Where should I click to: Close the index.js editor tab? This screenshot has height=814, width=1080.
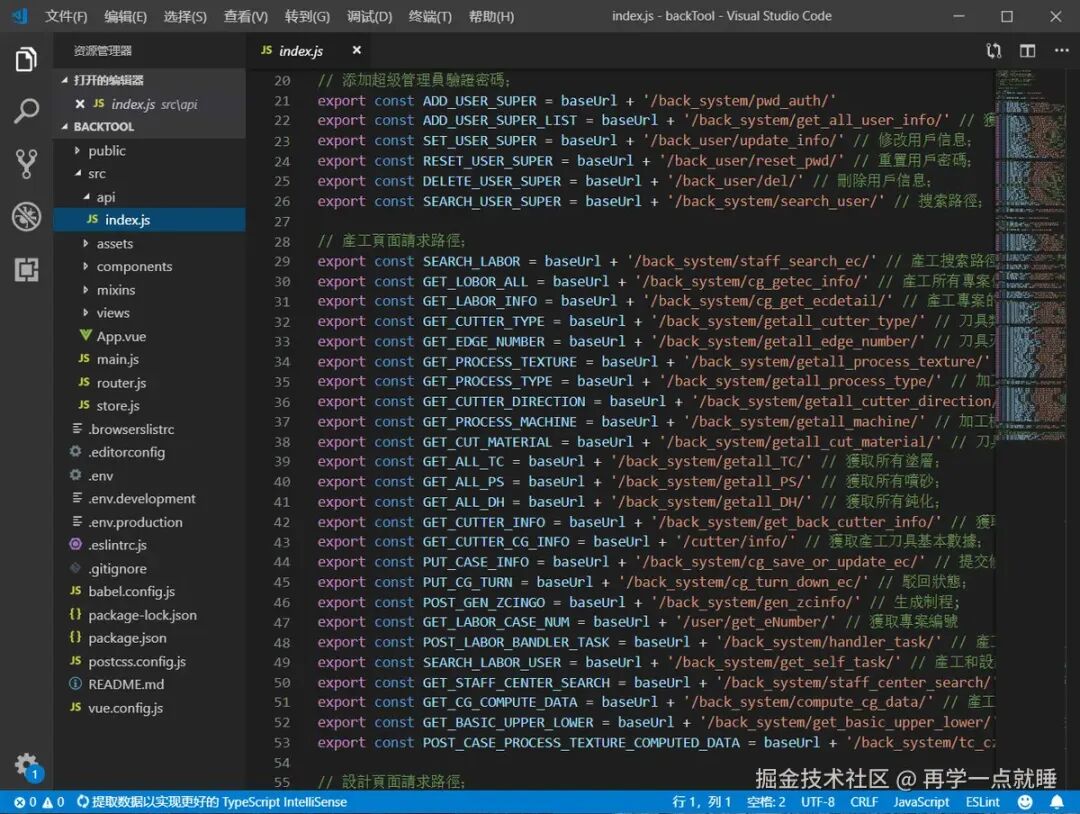357,50
